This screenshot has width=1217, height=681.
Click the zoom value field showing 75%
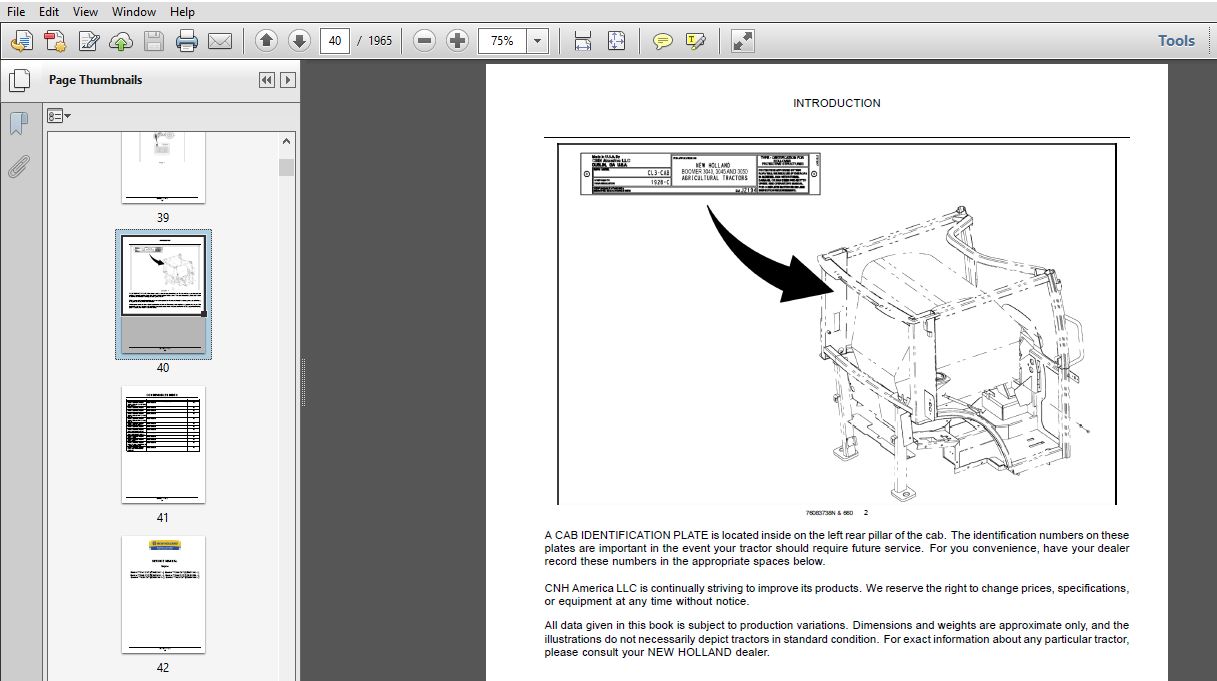tap(503, 41)
